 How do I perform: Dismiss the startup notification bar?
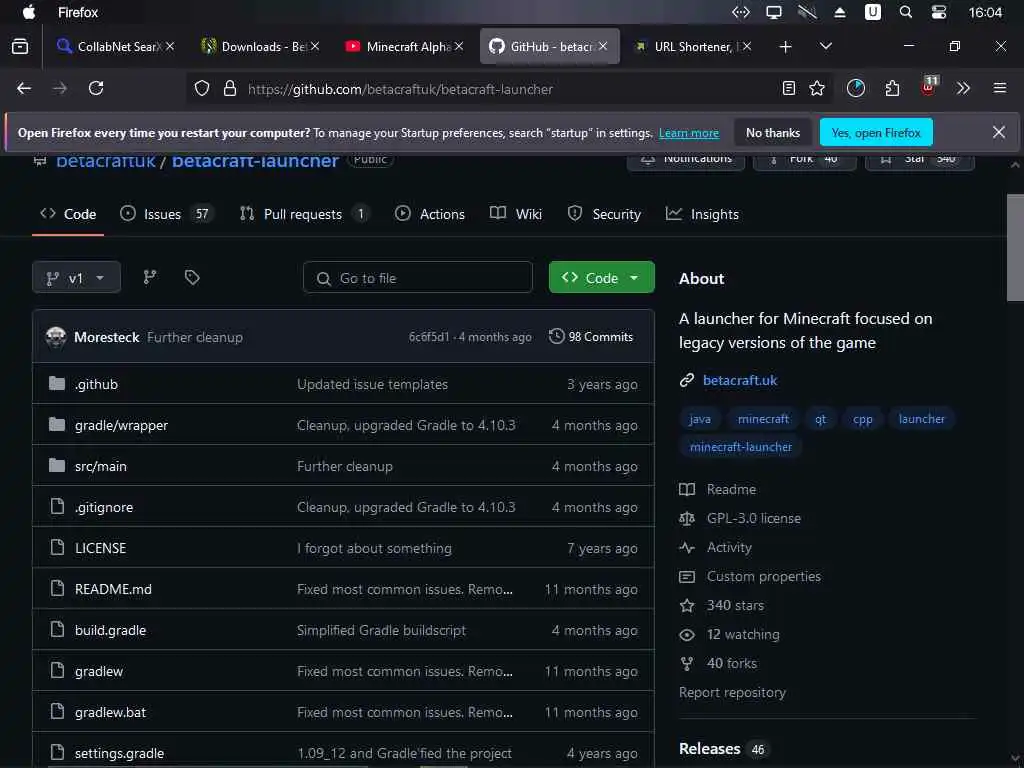pos(999,133)
